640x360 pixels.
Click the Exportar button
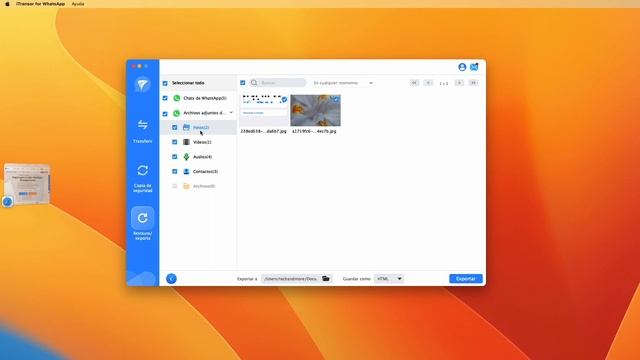point(466,279)
